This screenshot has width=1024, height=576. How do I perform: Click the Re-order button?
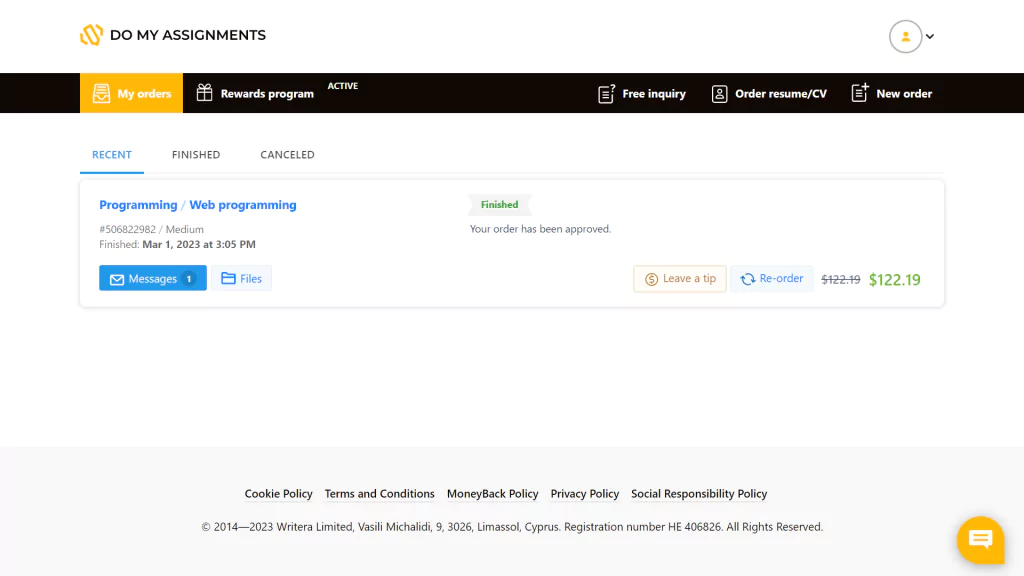pos(772,279)
